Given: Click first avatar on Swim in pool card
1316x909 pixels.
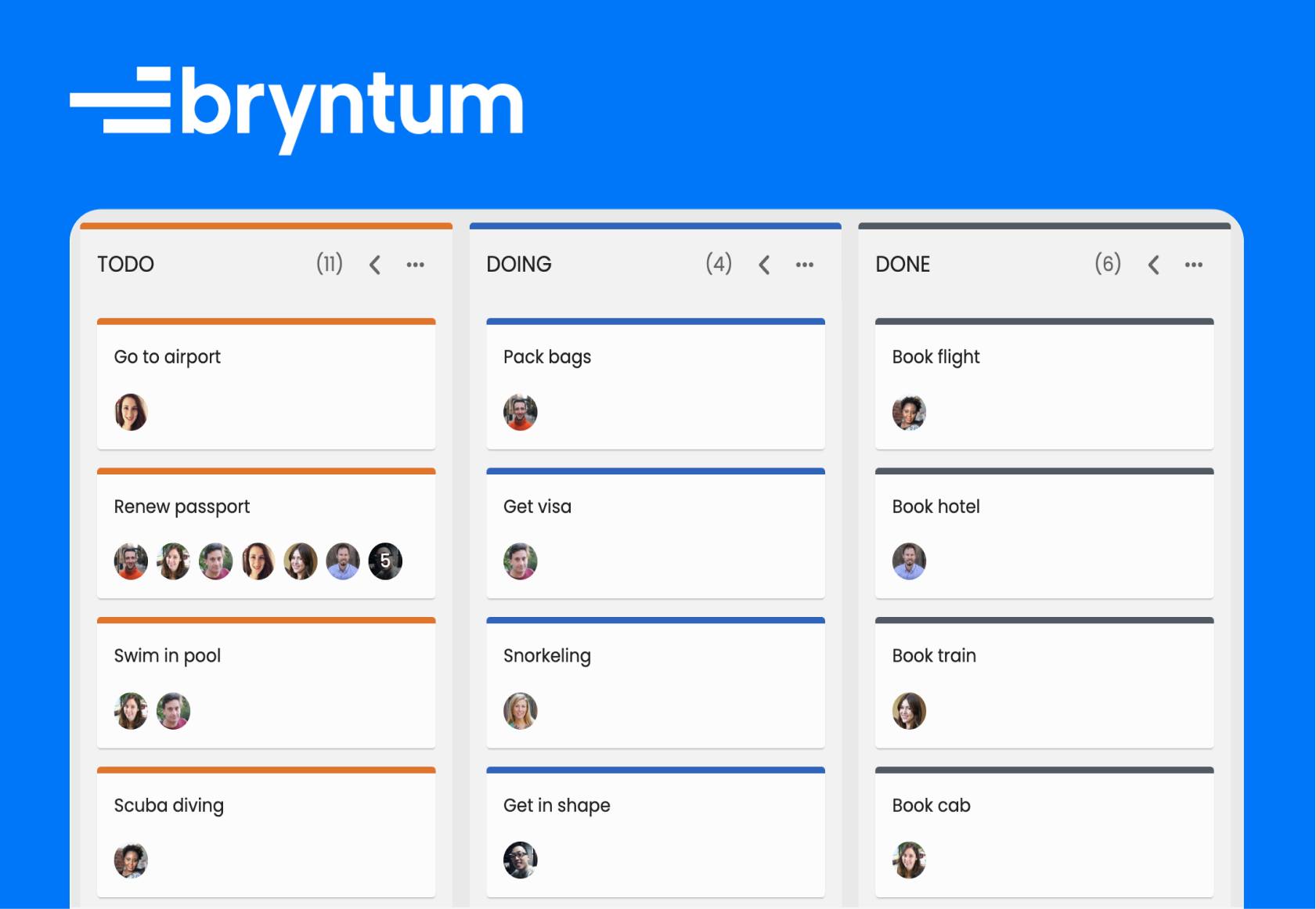Looking at the screenshot, I should point(131,711).
